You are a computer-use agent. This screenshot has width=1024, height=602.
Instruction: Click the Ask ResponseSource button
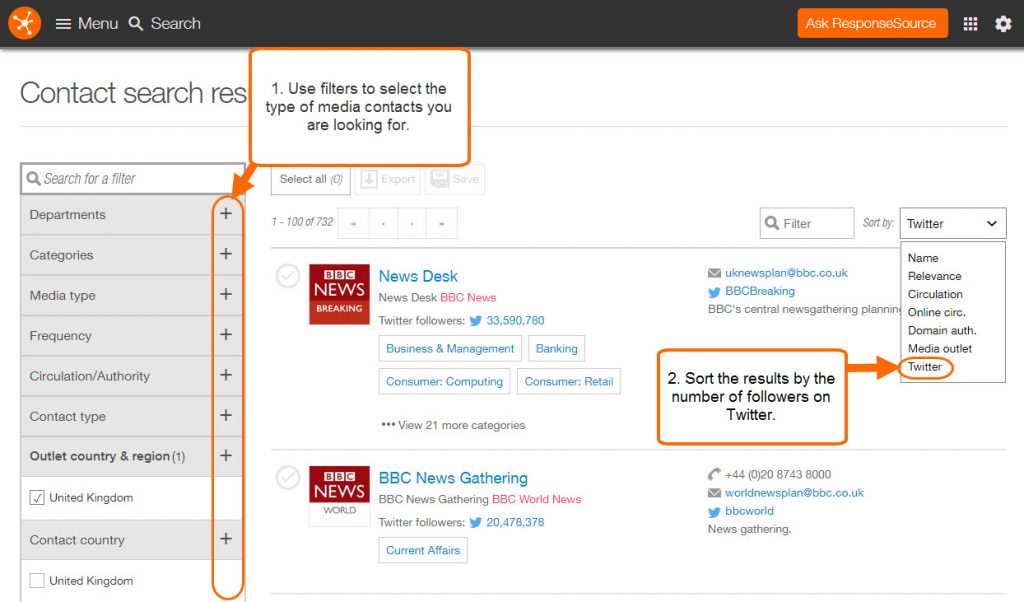tap(872, 24)
